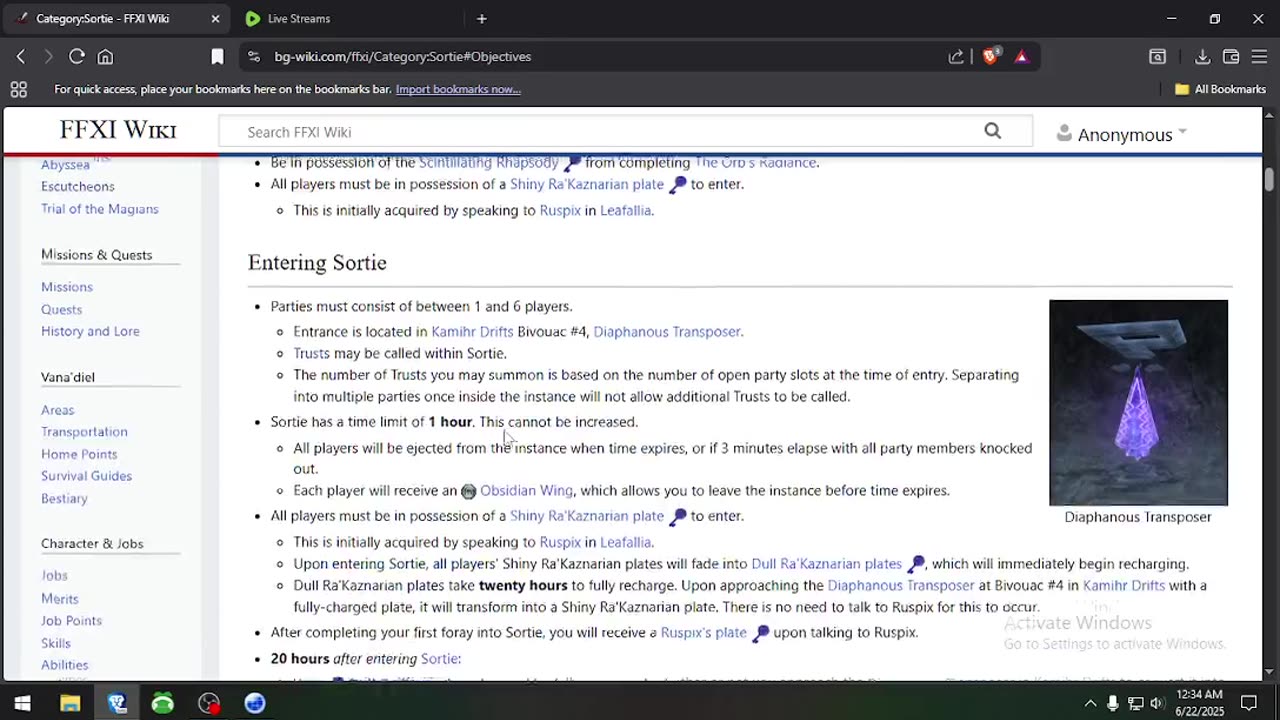Open the Missions sidebar link
The height and width of the screenshot is (720, 1280).
pyautogui.click(x=67, y=287)
